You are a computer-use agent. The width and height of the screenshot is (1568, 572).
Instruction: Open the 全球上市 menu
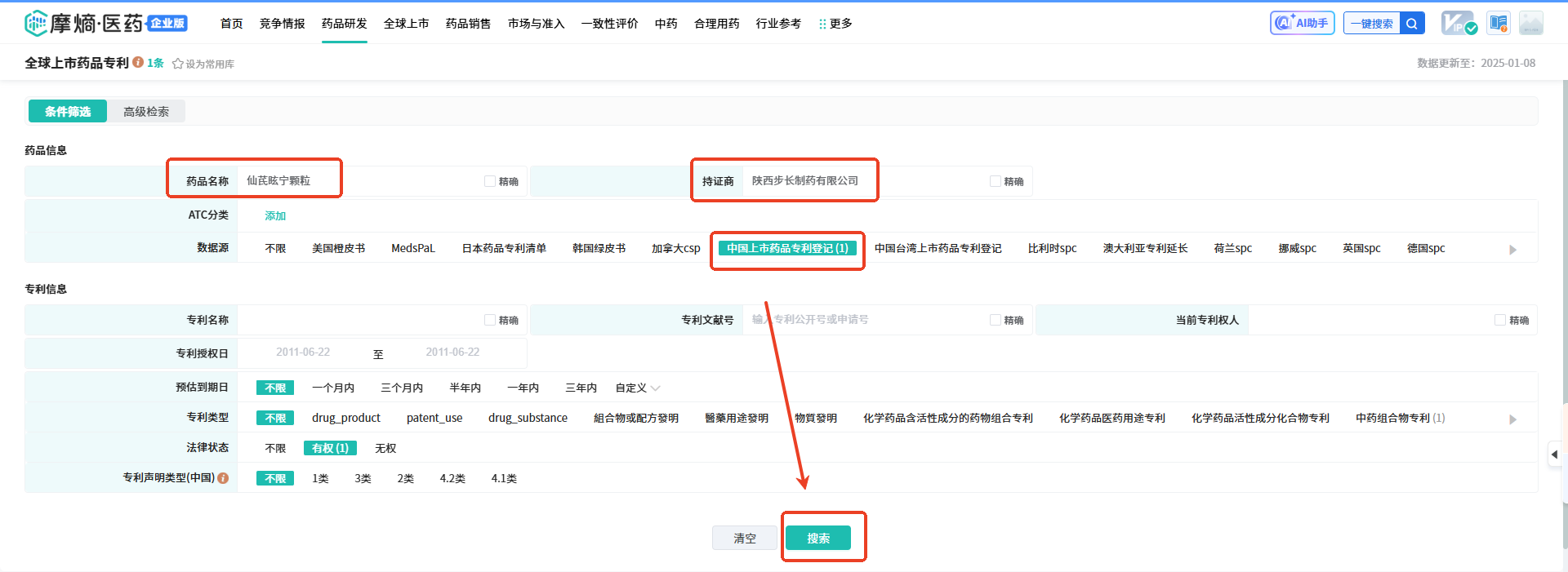[x=407, y=24]
